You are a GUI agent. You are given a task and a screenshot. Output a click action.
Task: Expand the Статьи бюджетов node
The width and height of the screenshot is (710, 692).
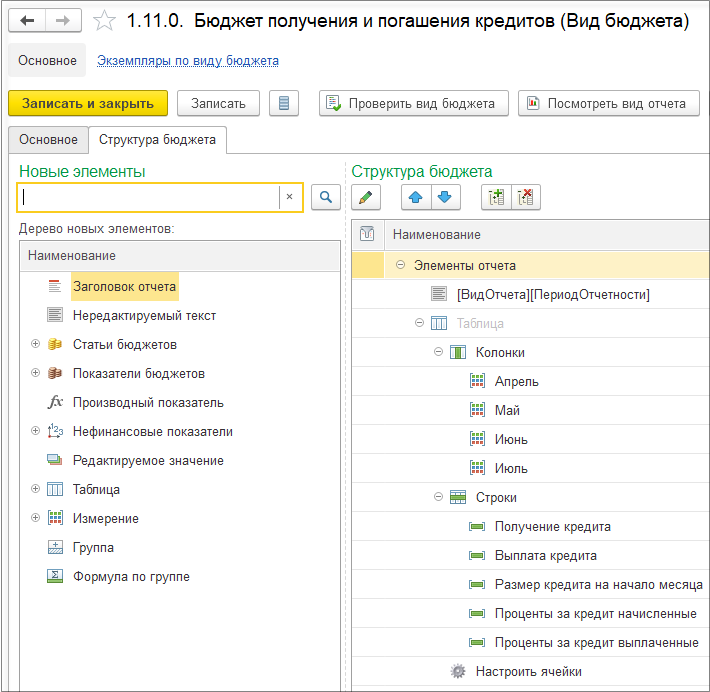click(x=35, y=344)
